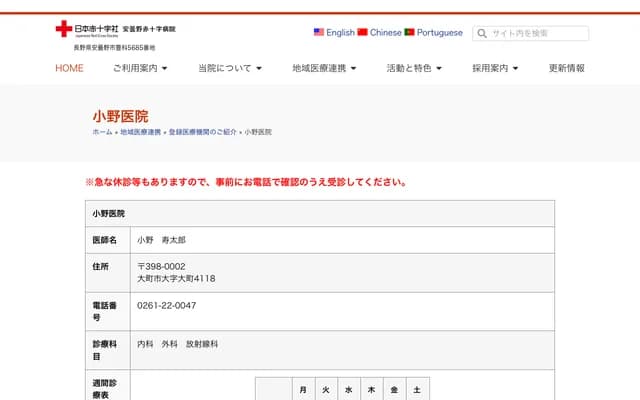Expand the ご利用案内 dropdown menu
This screenshot has height=400, width=640.
click(140, 68)
